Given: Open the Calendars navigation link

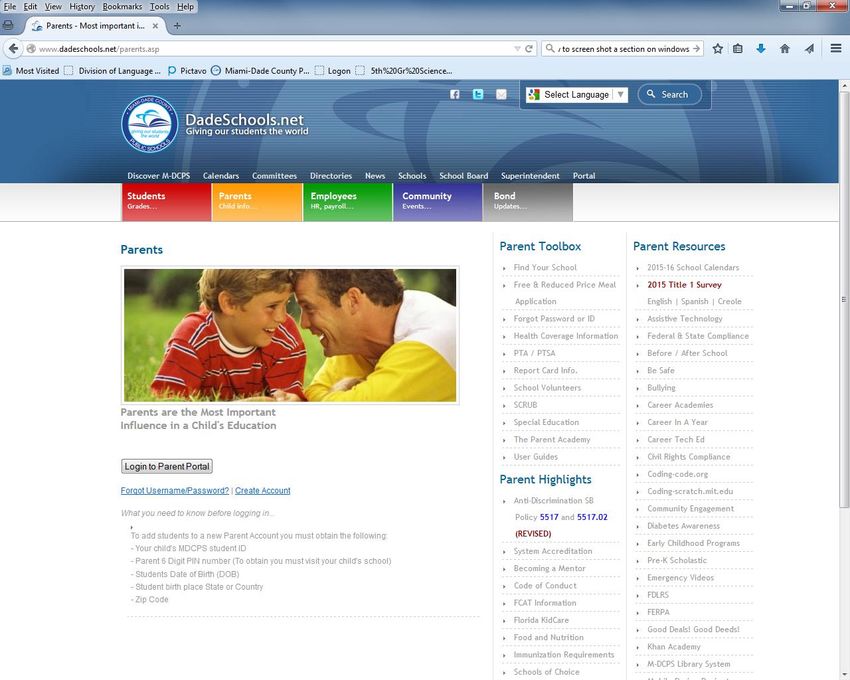Looking at the screenshot, I should point(221,176).
